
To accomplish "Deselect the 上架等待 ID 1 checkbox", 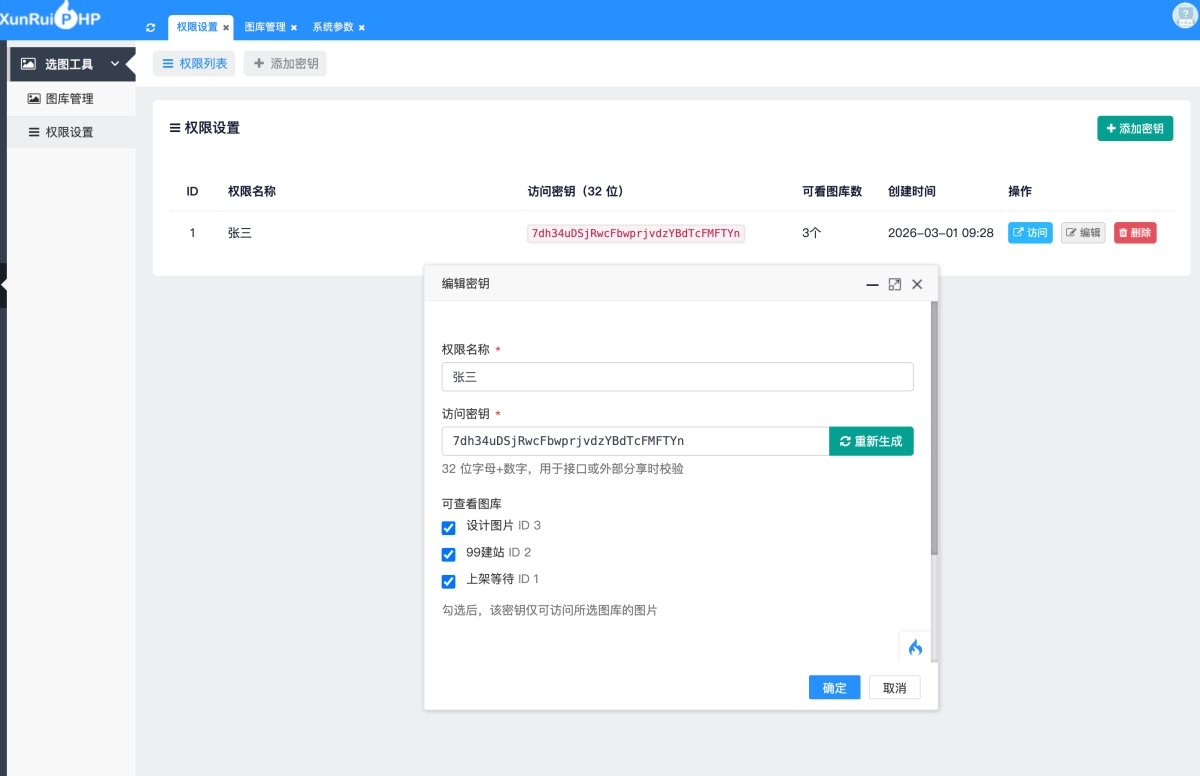I will 449,582.
